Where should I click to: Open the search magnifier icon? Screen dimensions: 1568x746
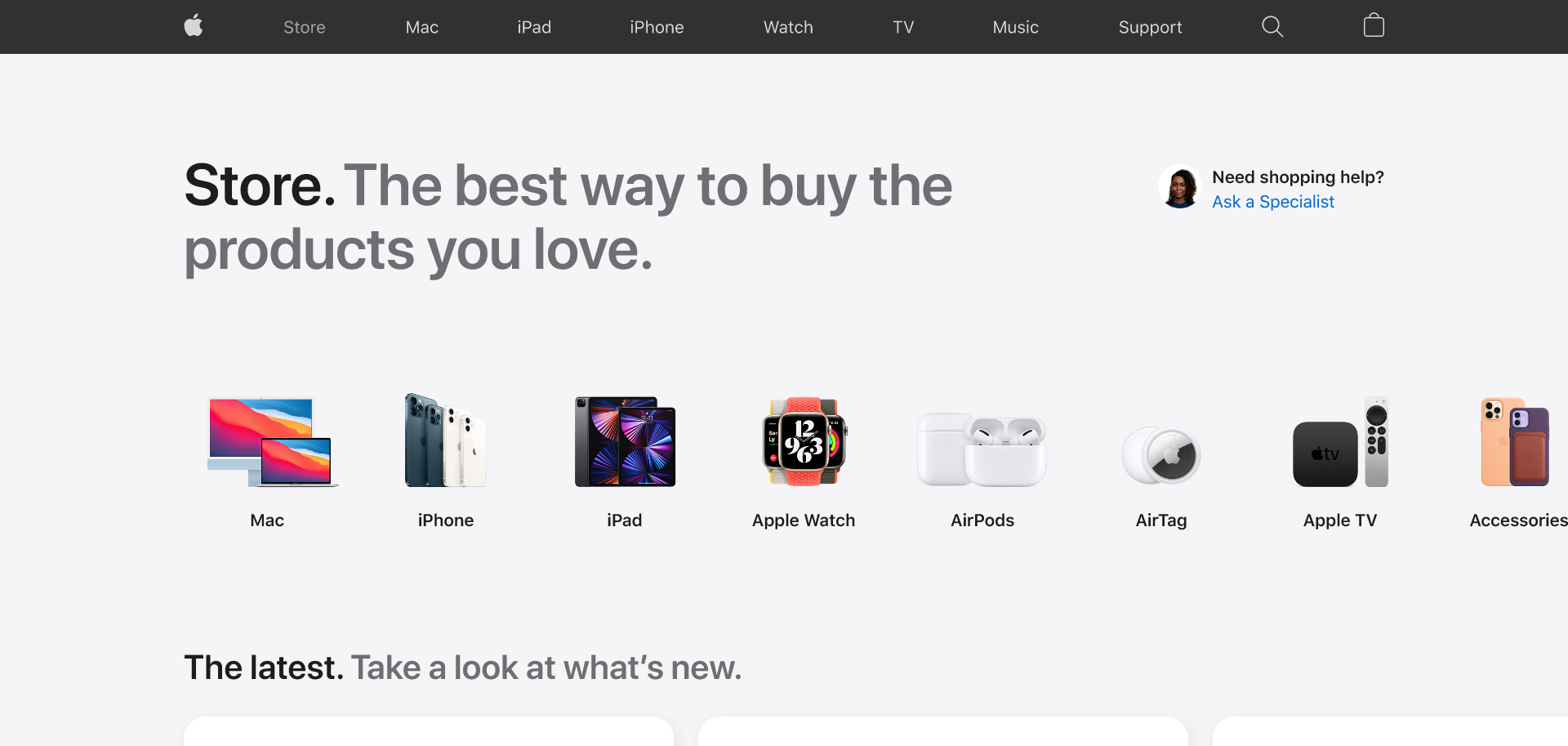tap(1272, 27)
